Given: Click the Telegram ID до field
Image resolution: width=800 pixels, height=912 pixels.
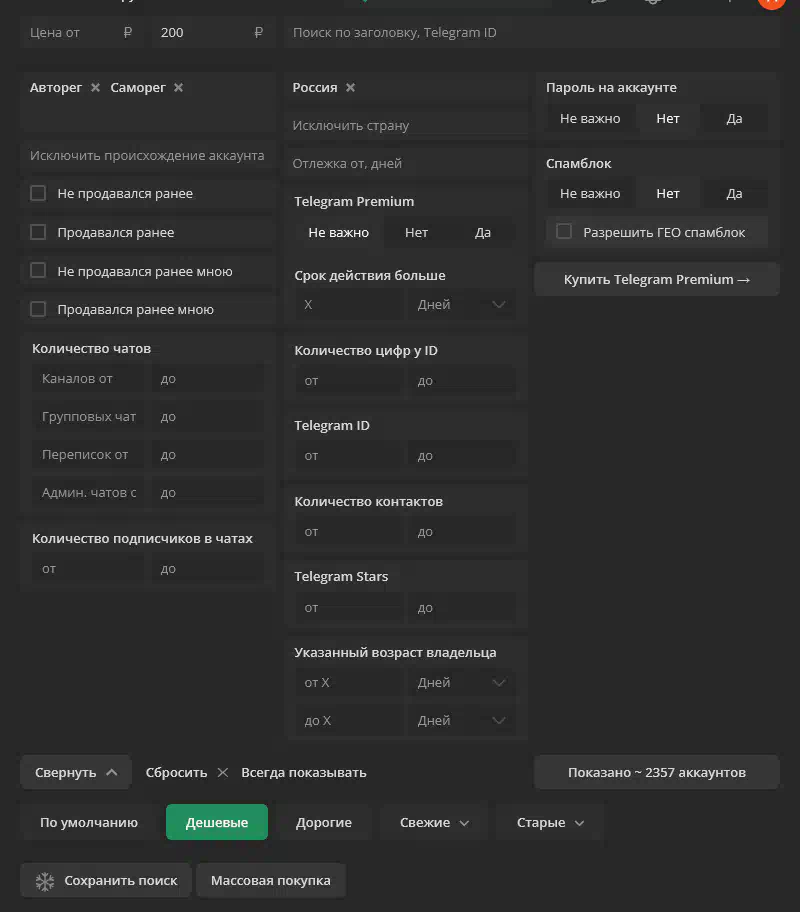Looking at the screenshot, I should tap(461, 456).
